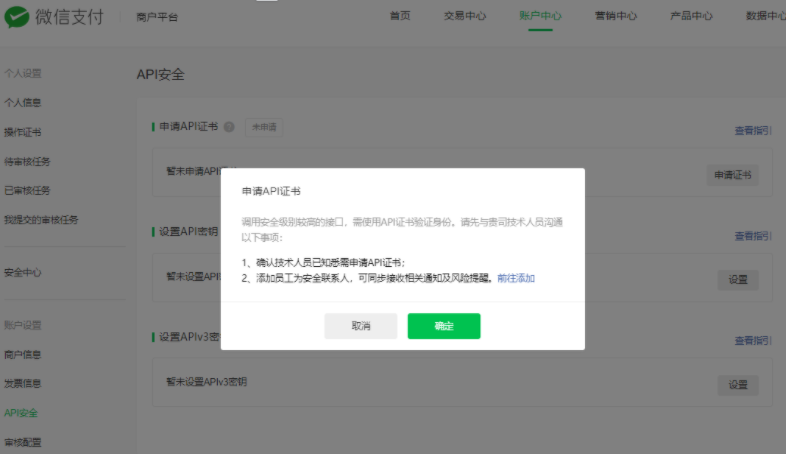Open 待审核任务 in the sidebar
Viewport: 786px width, 454px height.
[27, 161]
